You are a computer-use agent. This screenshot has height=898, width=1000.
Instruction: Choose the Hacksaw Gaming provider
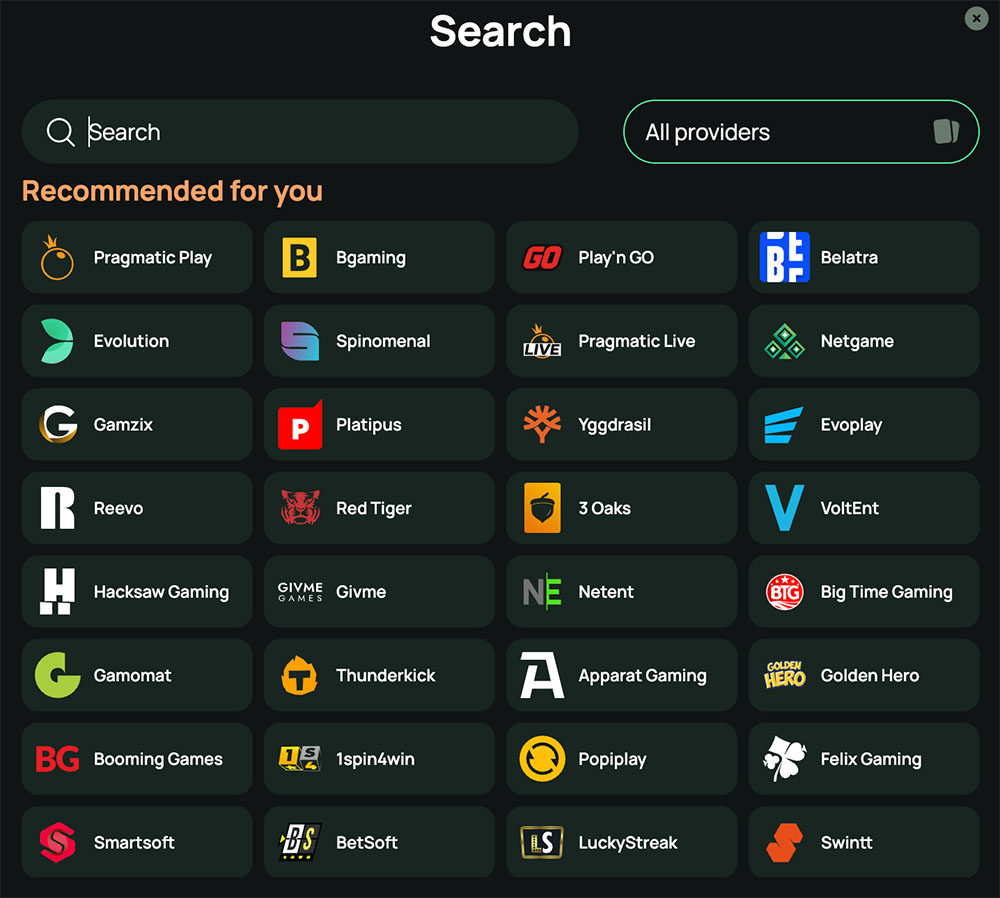coord(137,592)
